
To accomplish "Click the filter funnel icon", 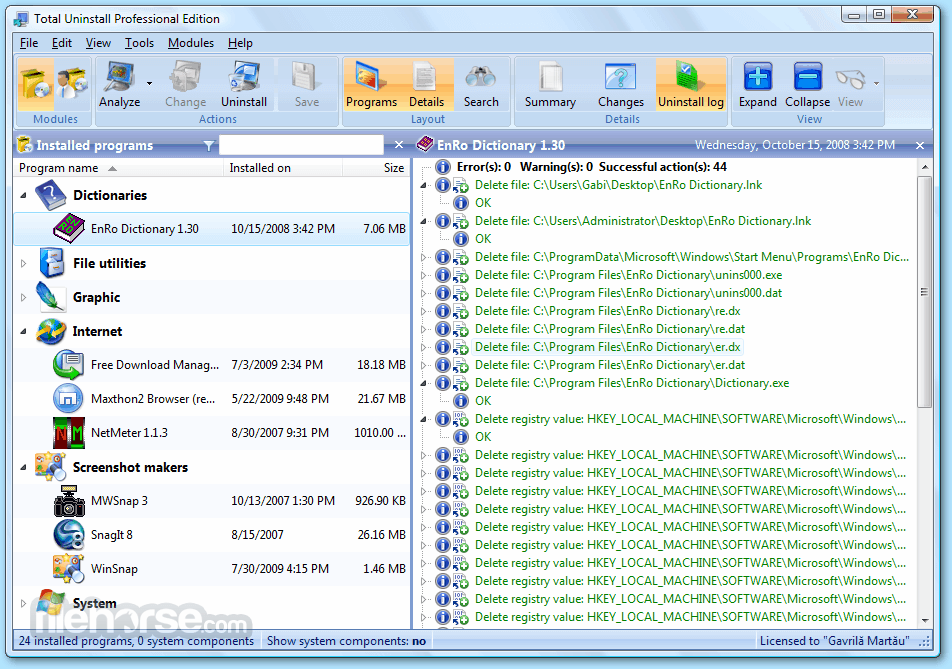I will 209,146.
